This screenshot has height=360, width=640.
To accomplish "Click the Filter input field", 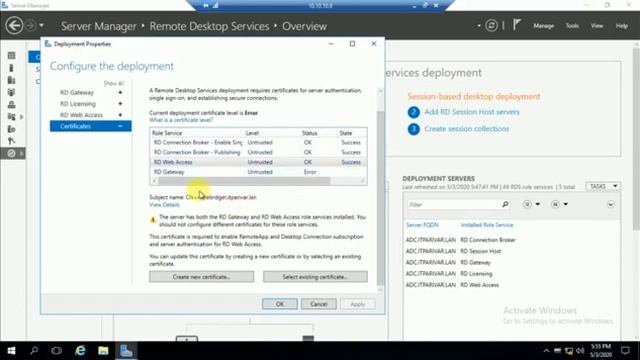I will point(453,204).
